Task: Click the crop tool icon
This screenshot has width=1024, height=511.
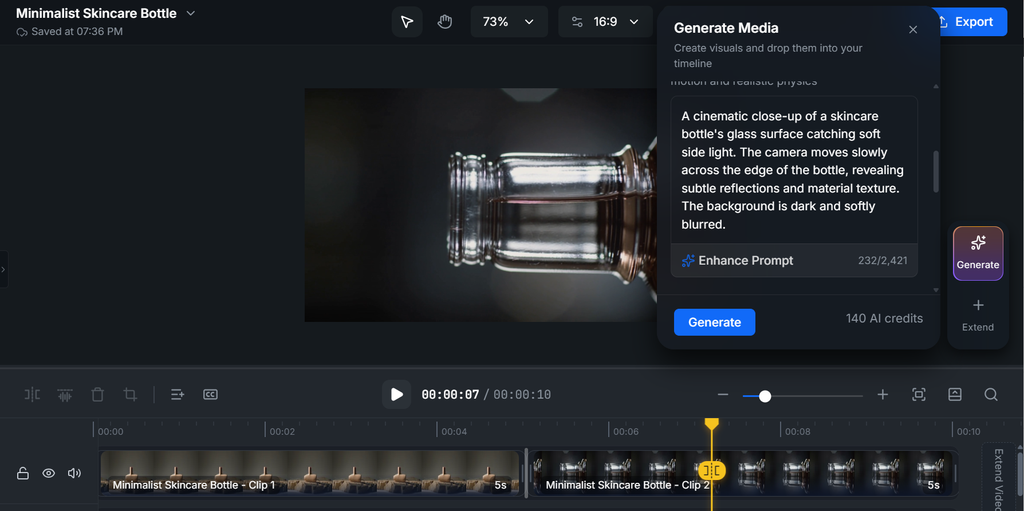Action: pos(130,395)
